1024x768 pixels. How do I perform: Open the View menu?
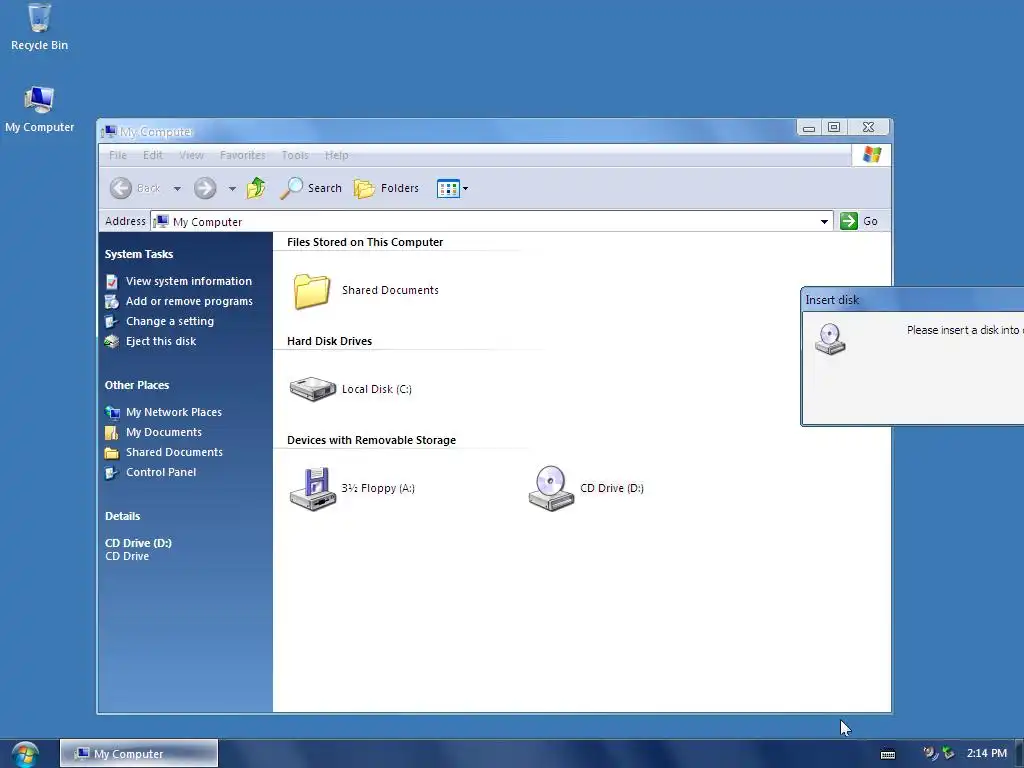click(191, 155)
